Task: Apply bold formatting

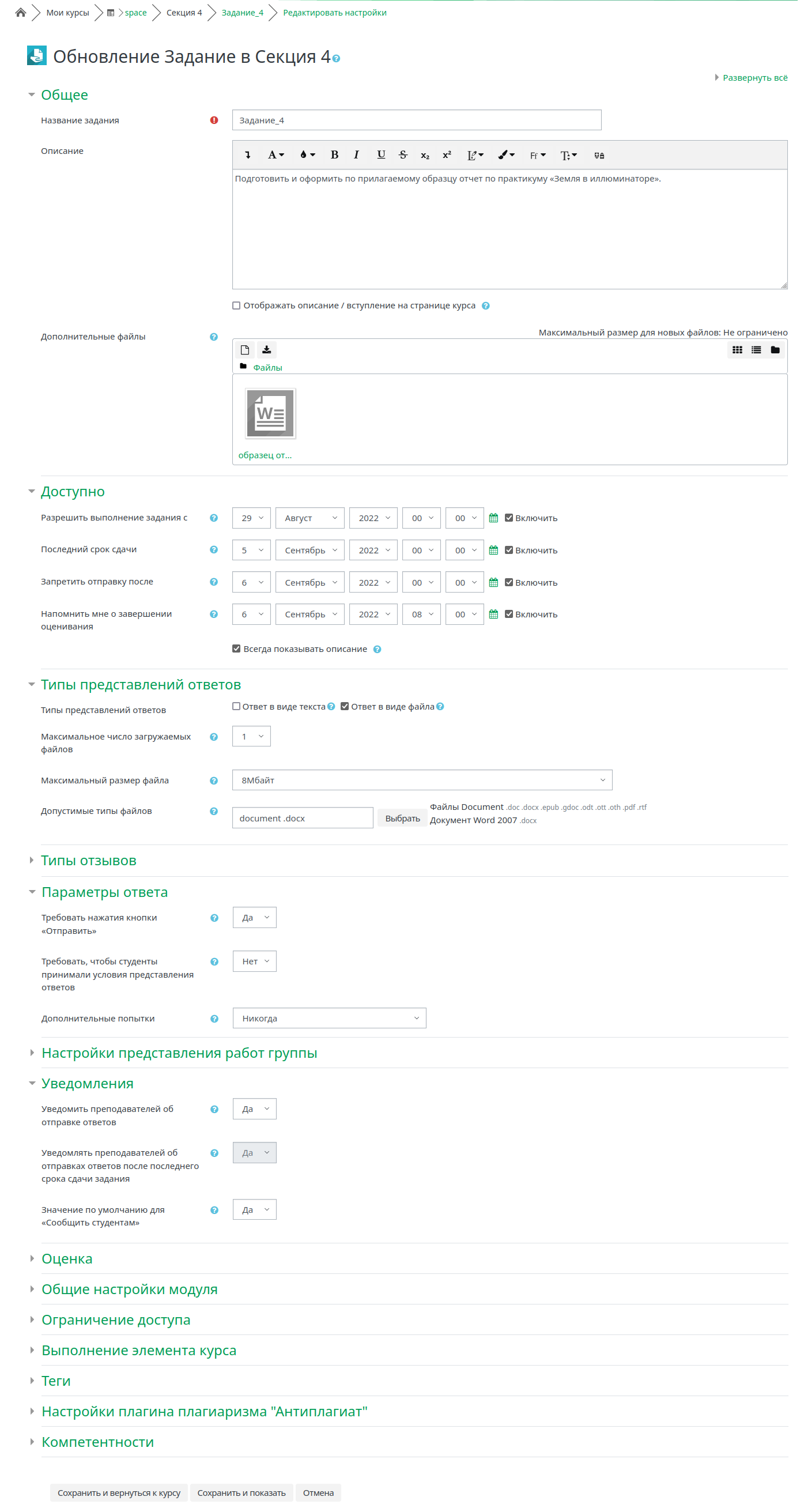Action: coord(334,155)
